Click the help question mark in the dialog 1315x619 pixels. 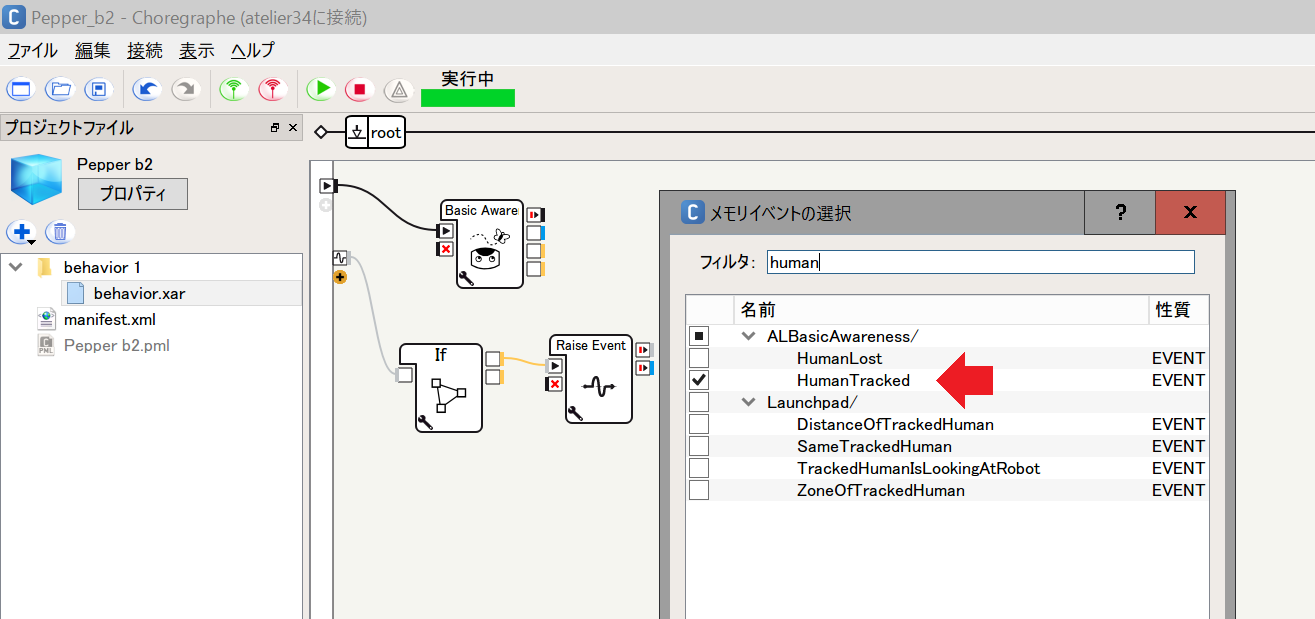(1120, 212)
